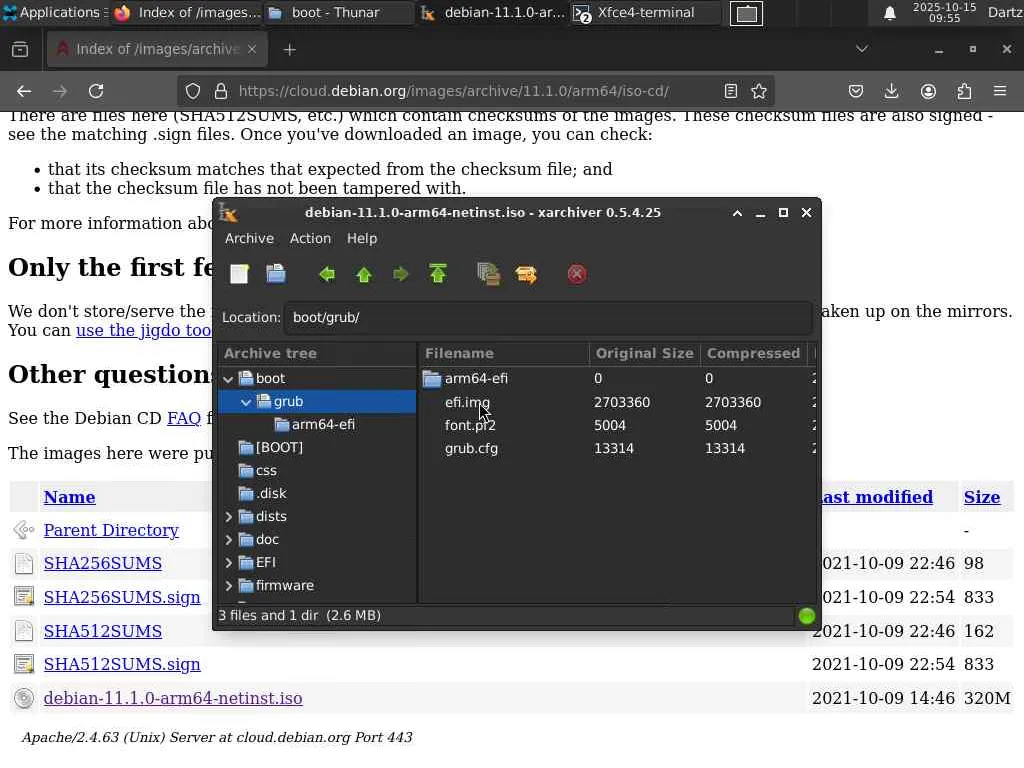Select arm64-efi in the archive tree

pyautogui.click(x=323, y=424)
